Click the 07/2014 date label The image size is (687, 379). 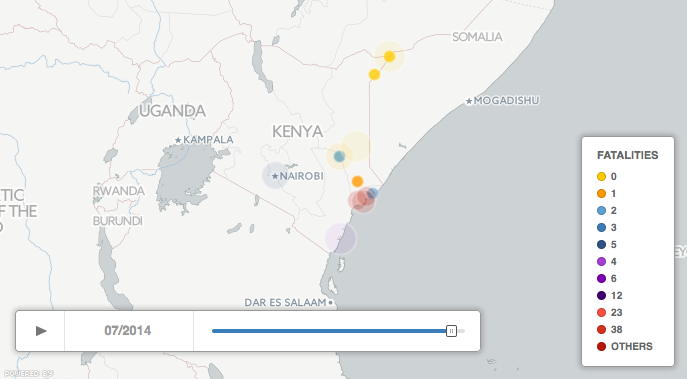point(127,330)
